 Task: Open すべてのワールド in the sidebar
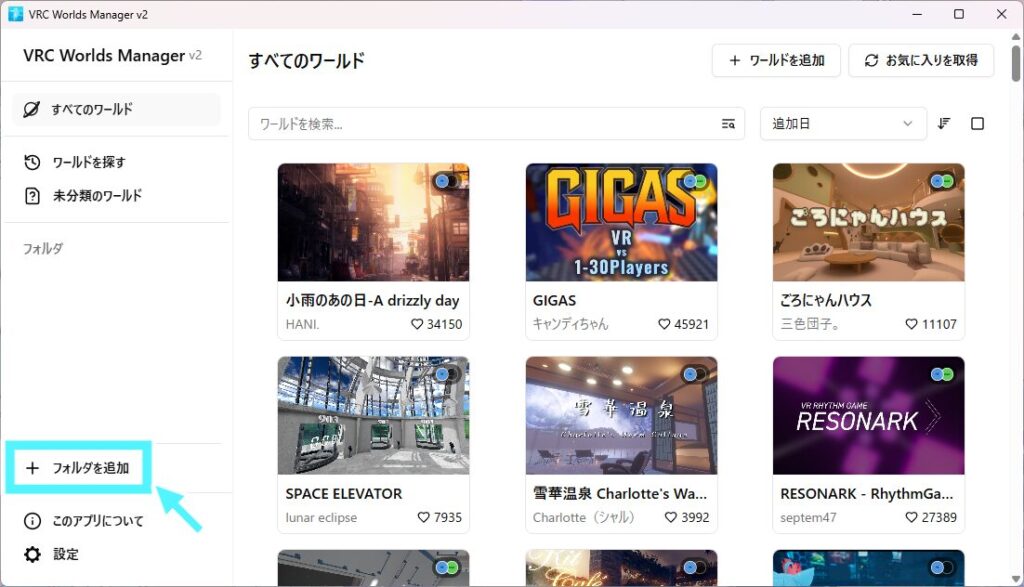point(115,109)
